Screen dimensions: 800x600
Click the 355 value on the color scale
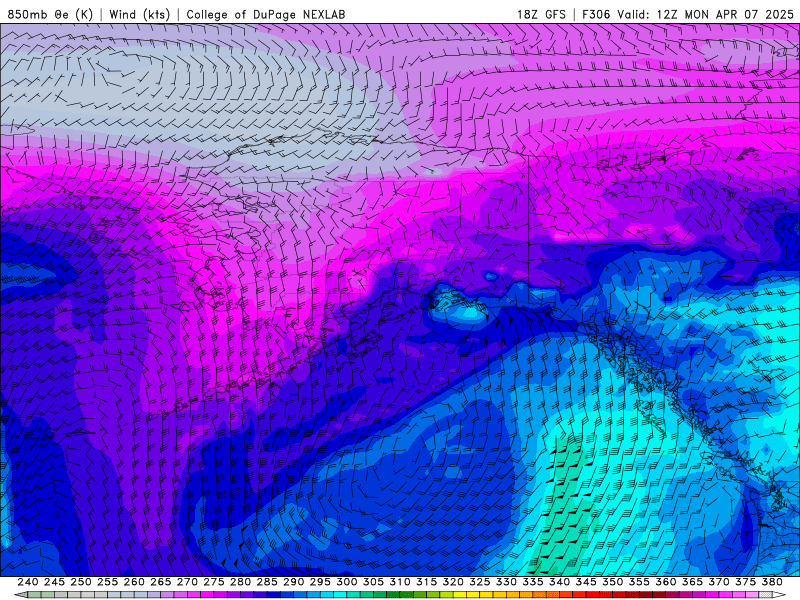pos(639,582)
